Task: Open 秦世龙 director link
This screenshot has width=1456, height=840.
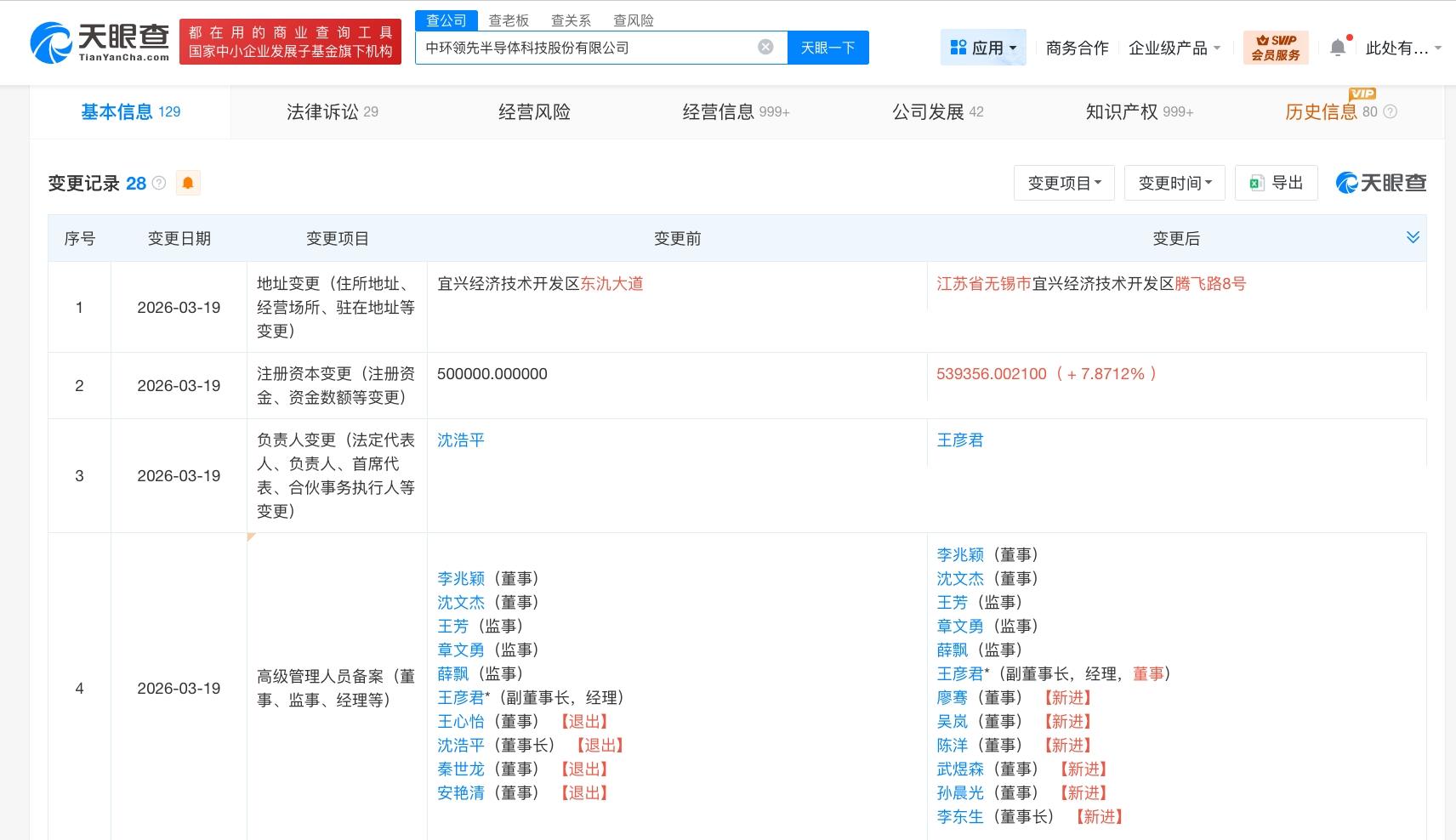Action: (461, 769)
